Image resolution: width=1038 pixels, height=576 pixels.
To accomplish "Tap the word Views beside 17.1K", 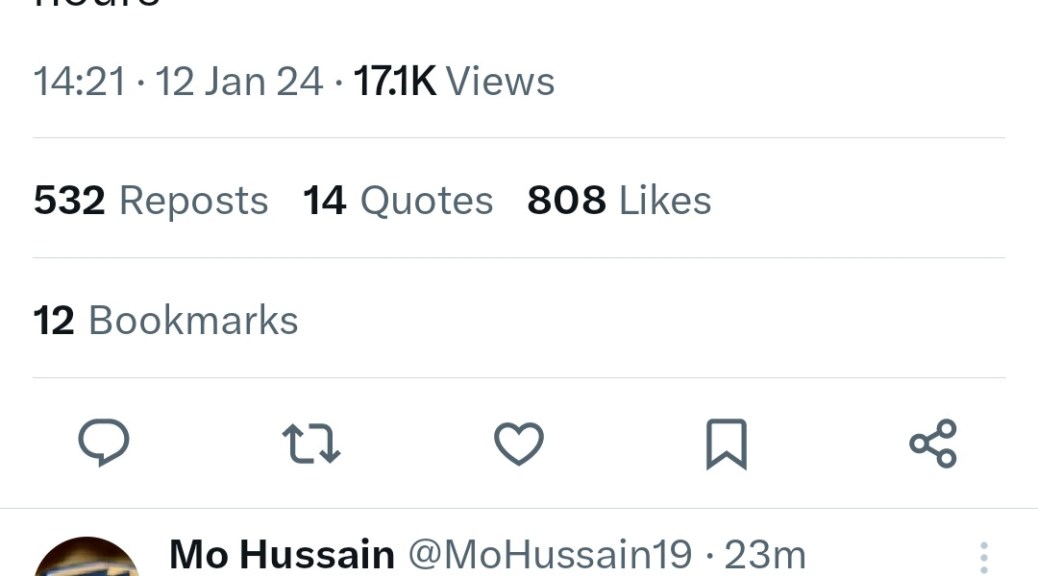I will (500, 81).
